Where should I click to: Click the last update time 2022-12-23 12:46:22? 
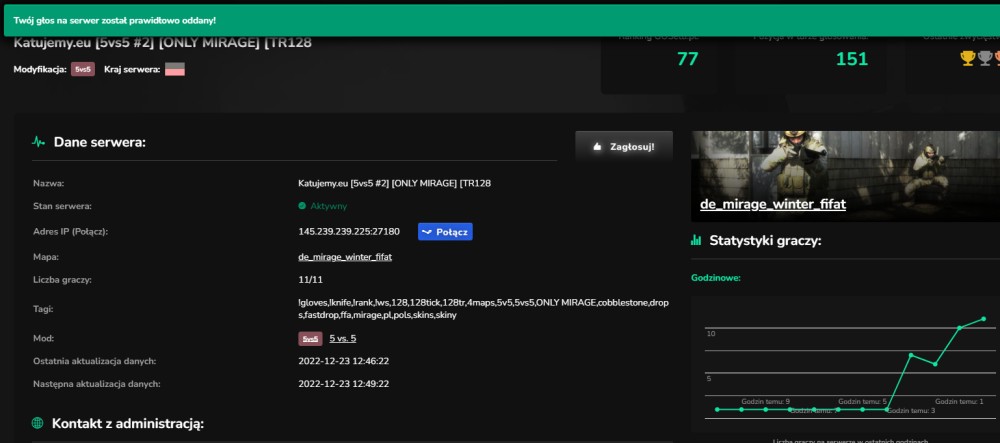click(344, 361)
